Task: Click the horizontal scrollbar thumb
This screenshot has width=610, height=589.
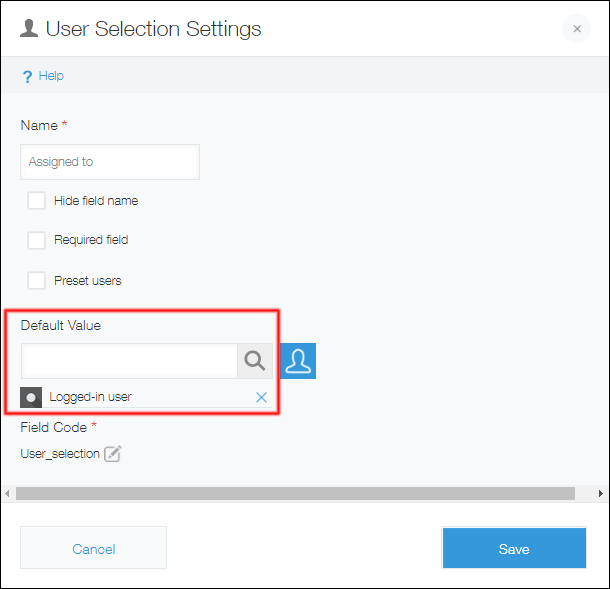Action: pyautogui.click(x=295, y=493)
